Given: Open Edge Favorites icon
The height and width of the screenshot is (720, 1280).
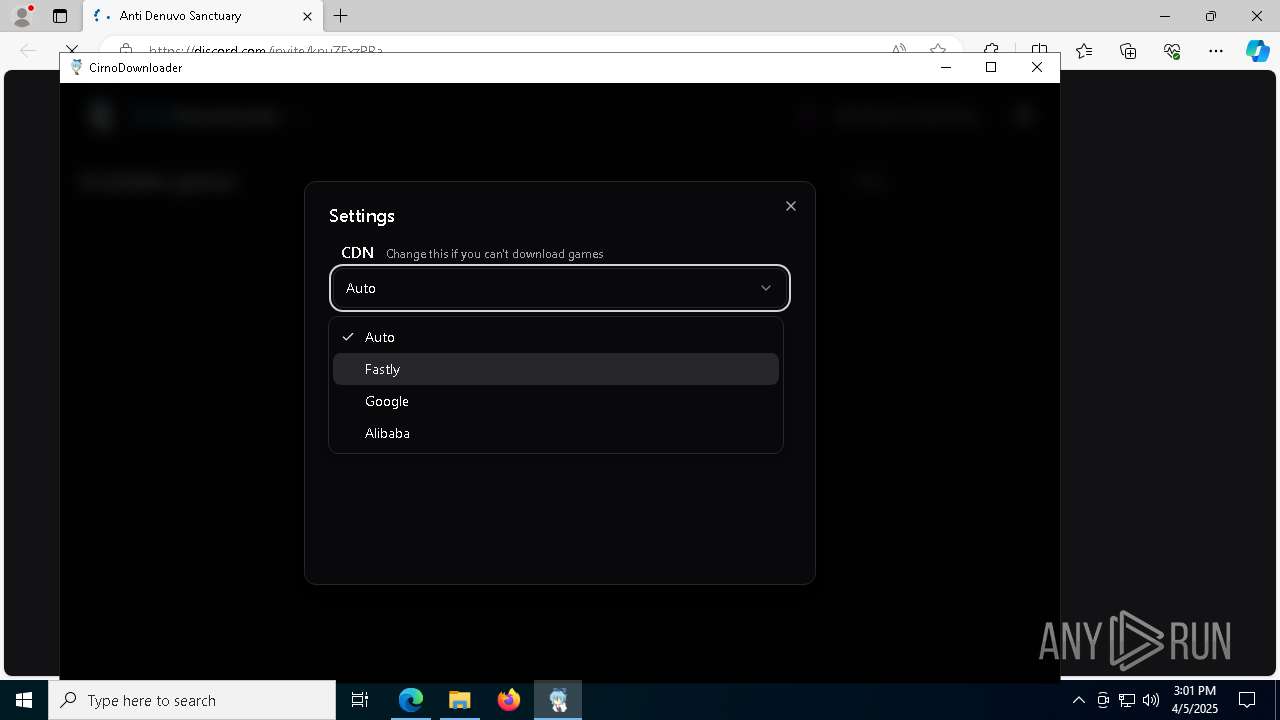Looking at the screenshot, I should point(1084,51).
